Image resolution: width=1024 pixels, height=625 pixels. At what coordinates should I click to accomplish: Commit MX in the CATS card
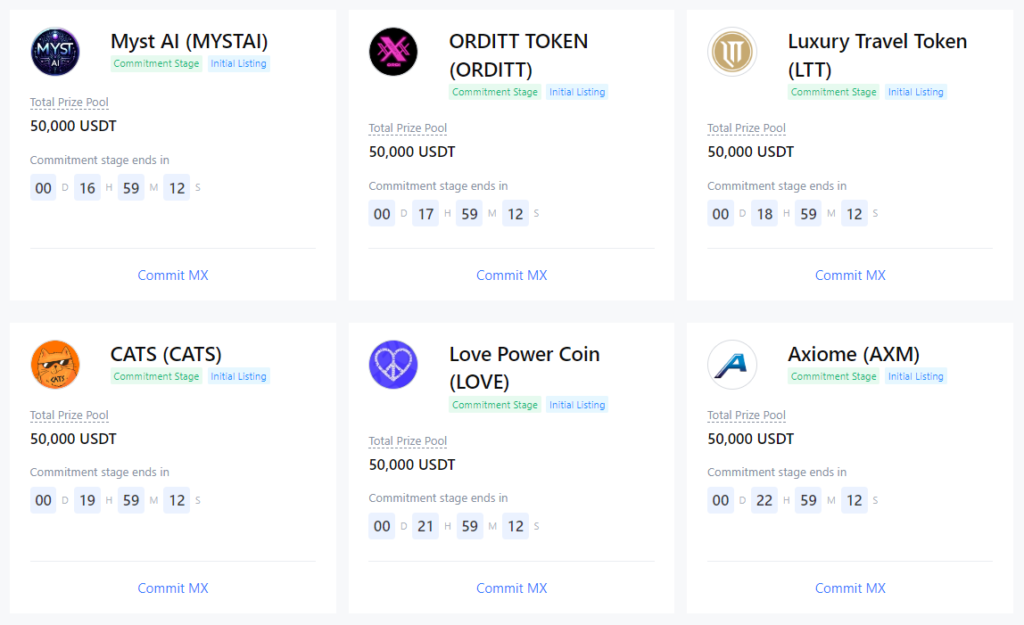click(x=173, y=588)
